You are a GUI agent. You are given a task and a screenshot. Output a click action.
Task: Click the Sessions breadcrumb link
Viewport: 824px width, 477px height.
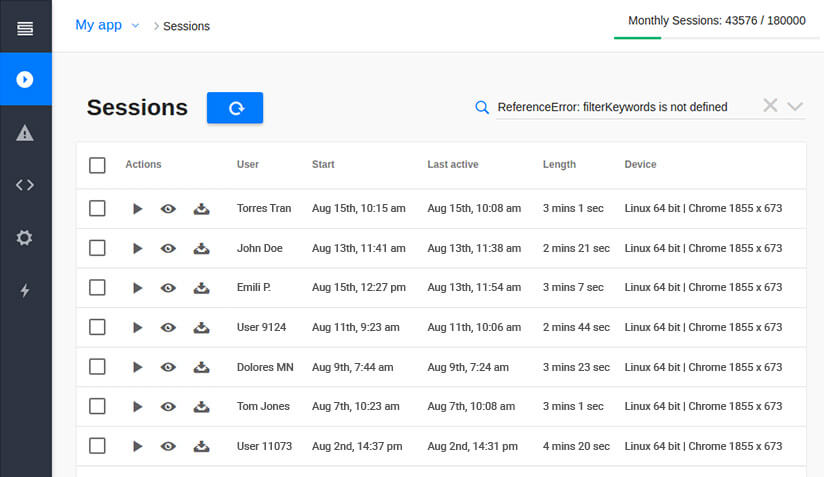click(x=186, y=26)
